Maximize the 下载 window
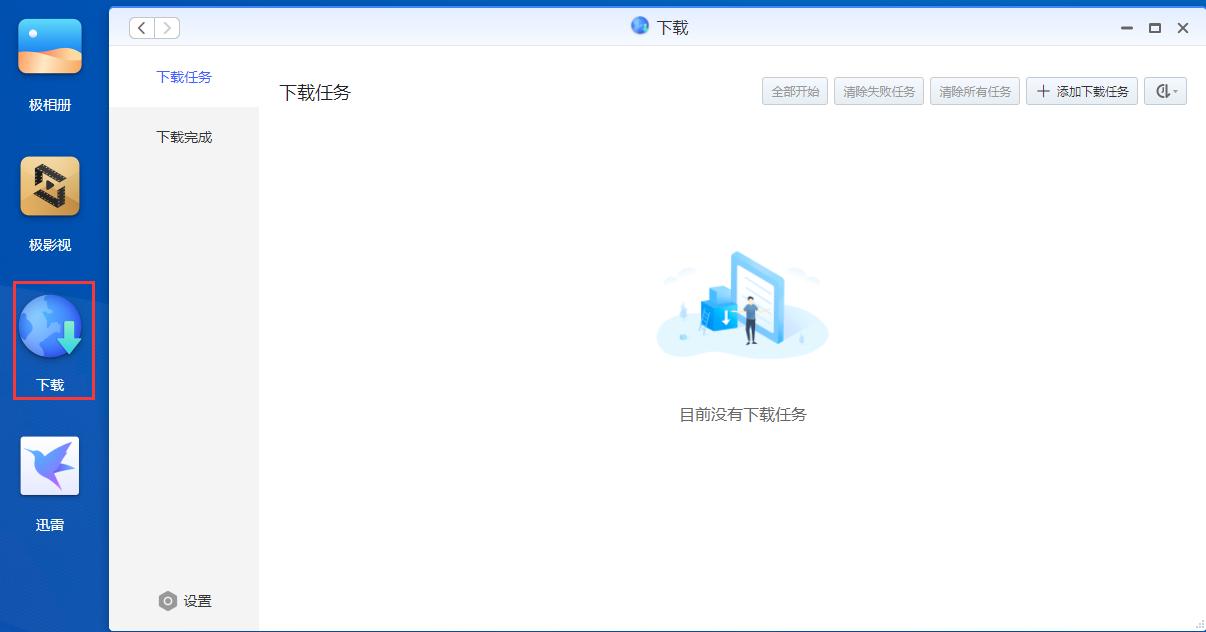Viewport: 1206px width, 632px height. pos(1155,28)
